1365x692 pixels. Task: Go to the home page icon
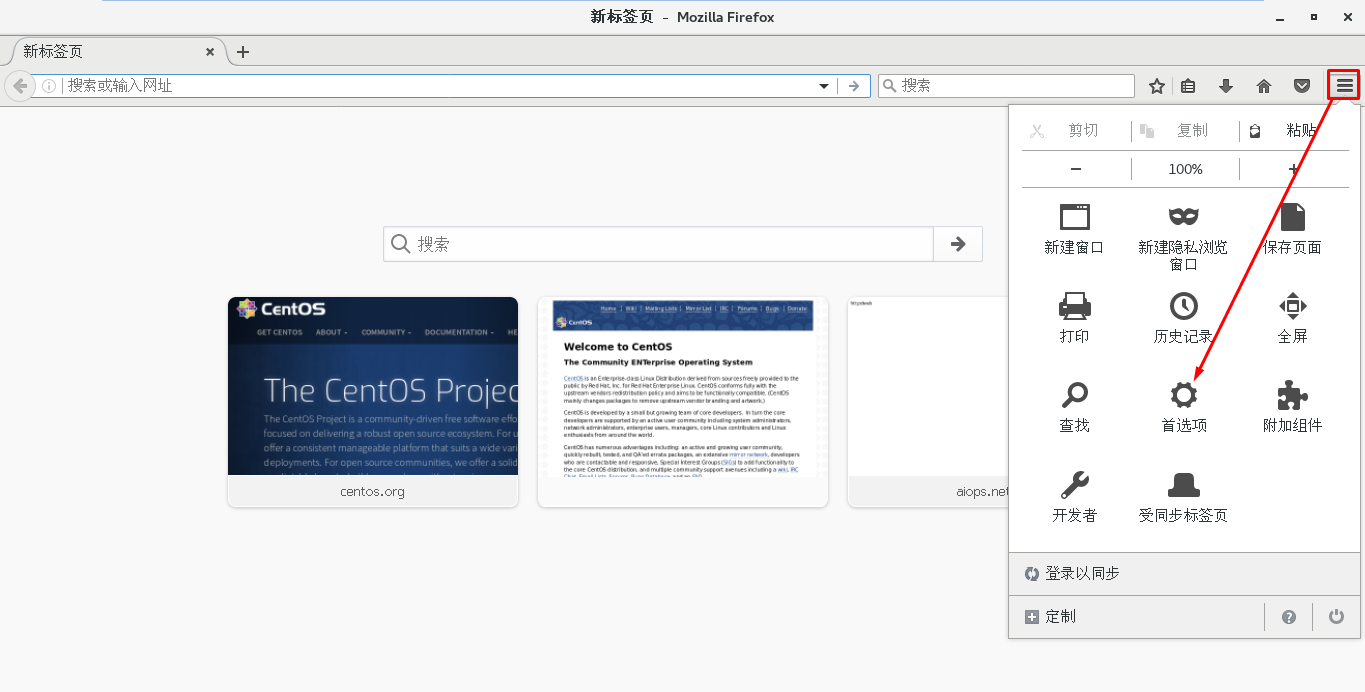[1264, 86]
